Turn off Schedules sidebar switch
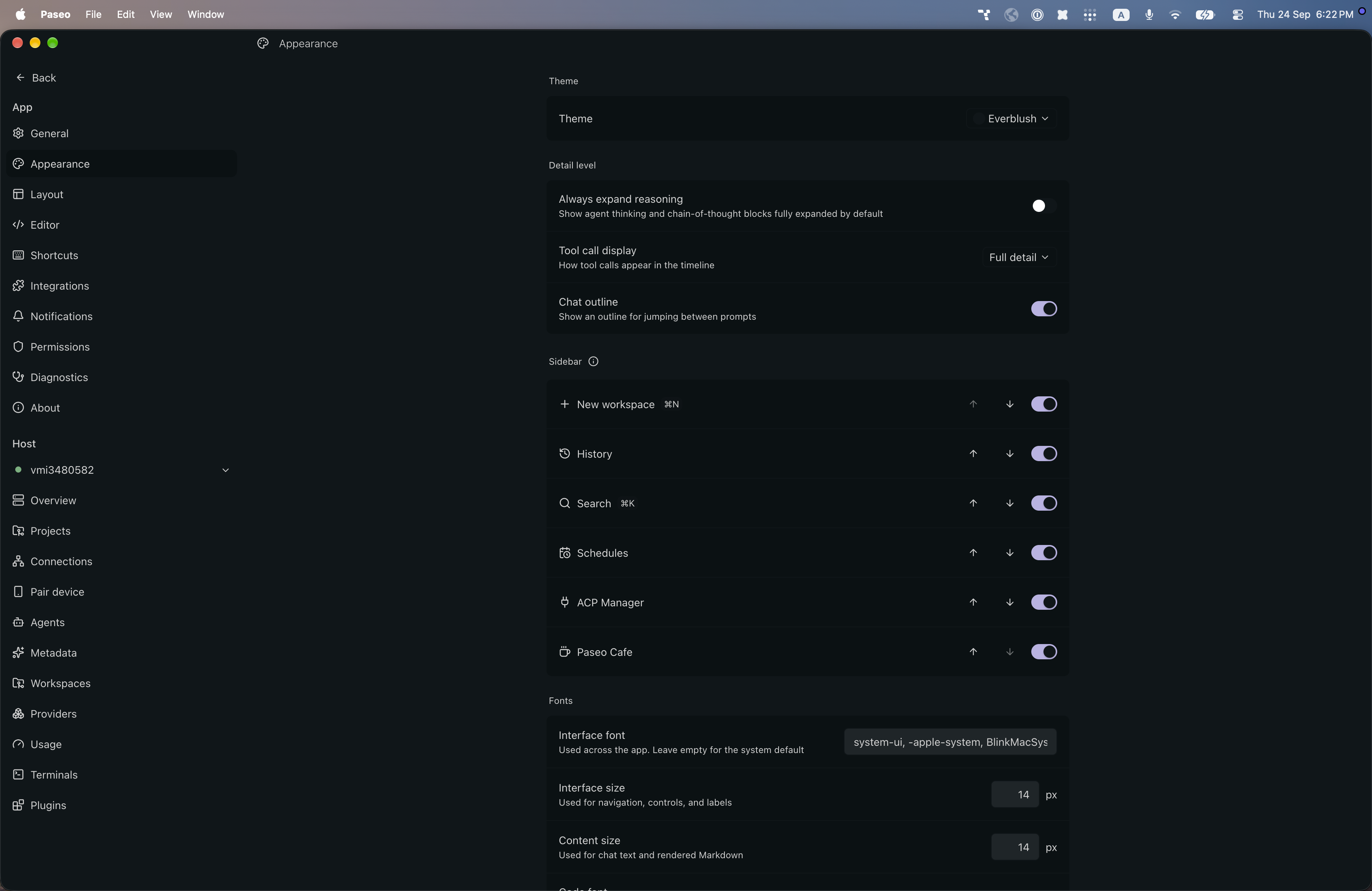This screenshot has width=1372, height=891. pos(1043,553)
